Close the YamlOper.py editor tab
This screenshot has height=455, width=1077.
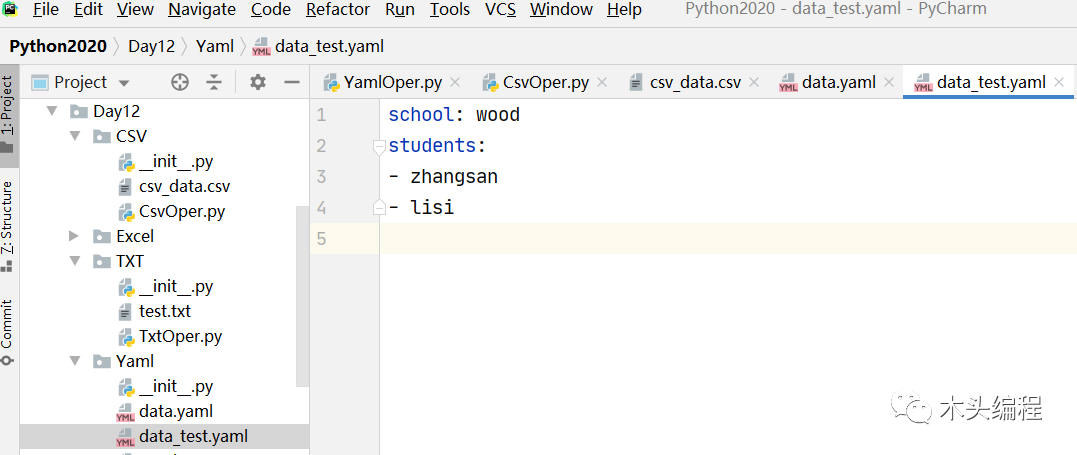pos(455,83)
